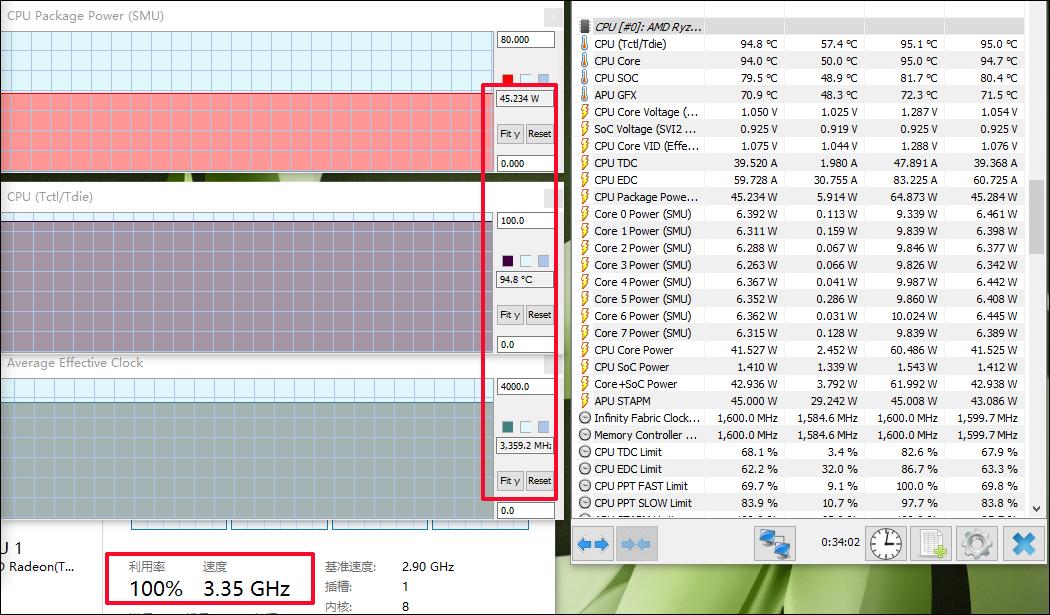Viewport: 1050px width, 615px height.
Task: Click the 3,359.2 MHz current value box
Action: [x=526, y=446]
